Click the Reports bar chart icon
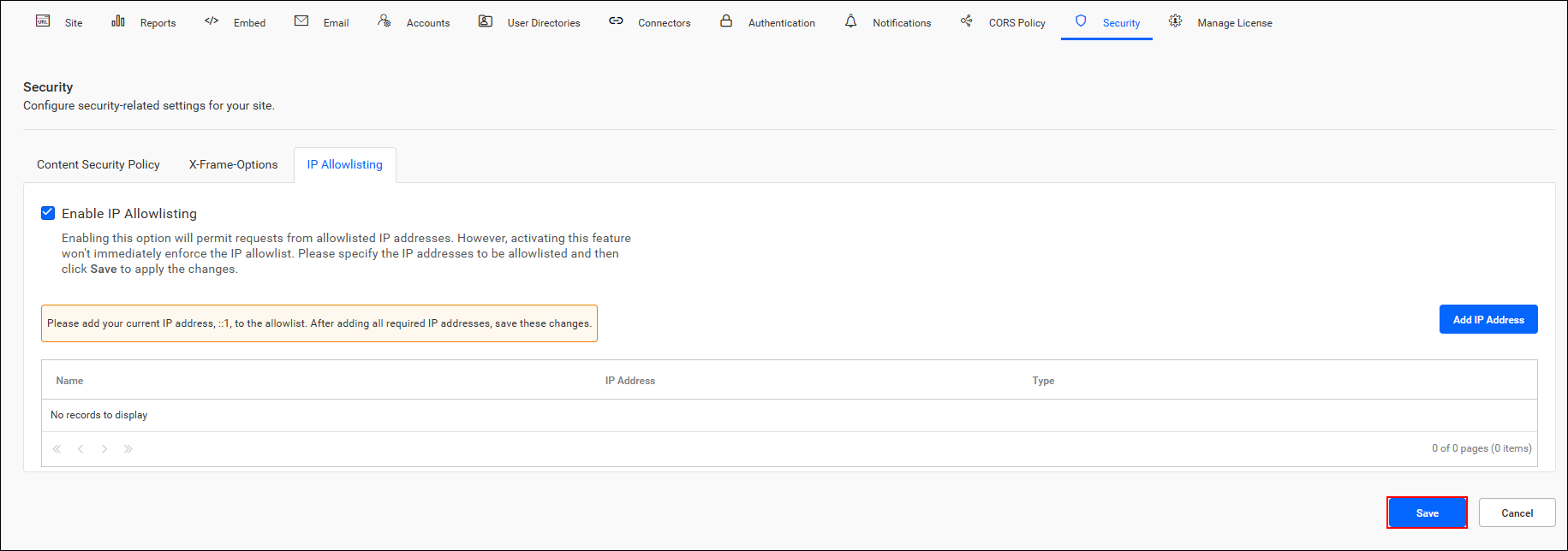Screen dimensions: 1568x551 coord(118,21)
